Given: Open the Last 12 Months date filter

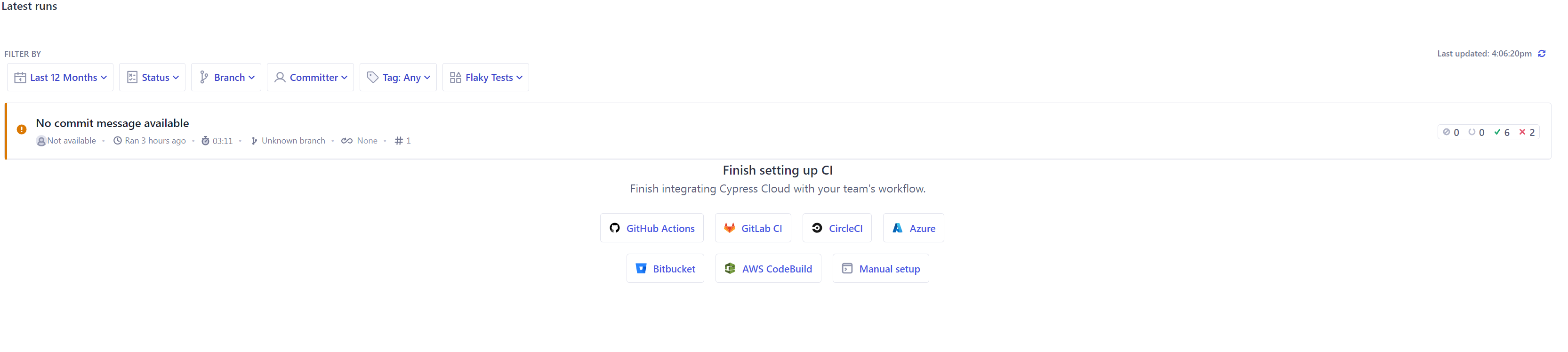Looking at the screenshot, I should (60, 77).
